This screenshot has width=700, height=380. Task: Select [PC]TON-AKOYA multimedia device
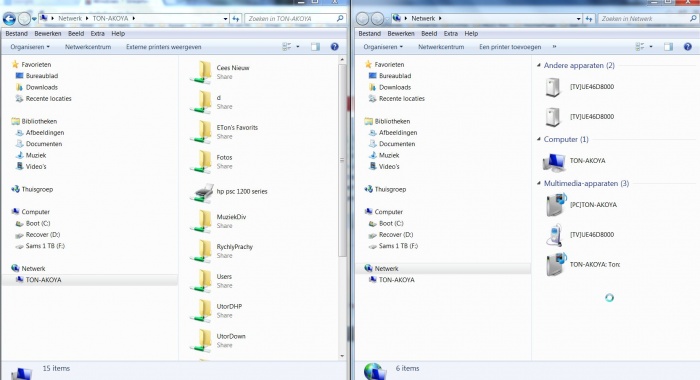click(581, 205)
